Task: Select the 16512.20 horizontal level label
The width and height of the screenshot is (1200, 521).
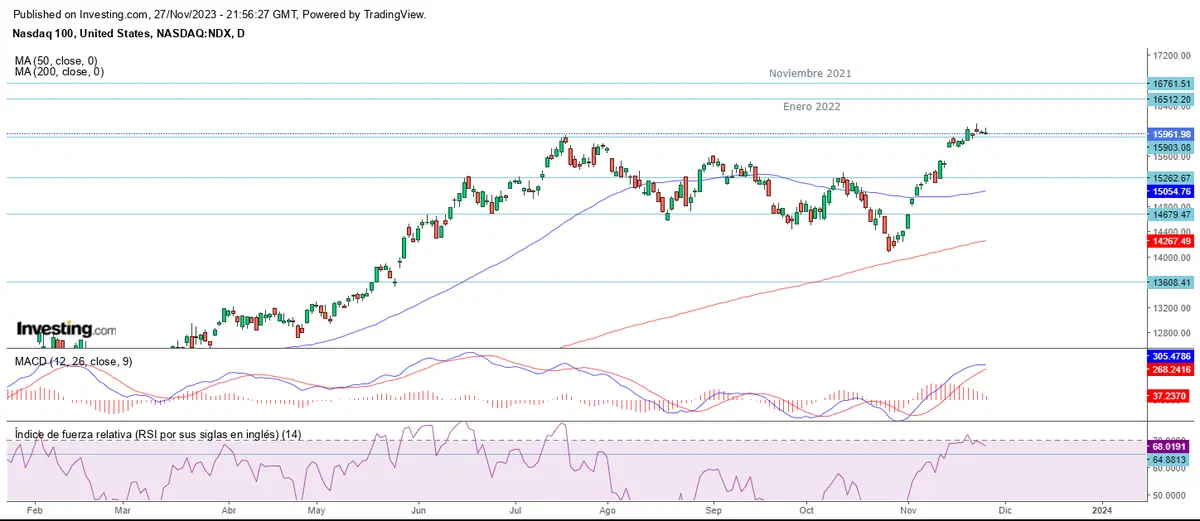Action: tap(1171, 100)
